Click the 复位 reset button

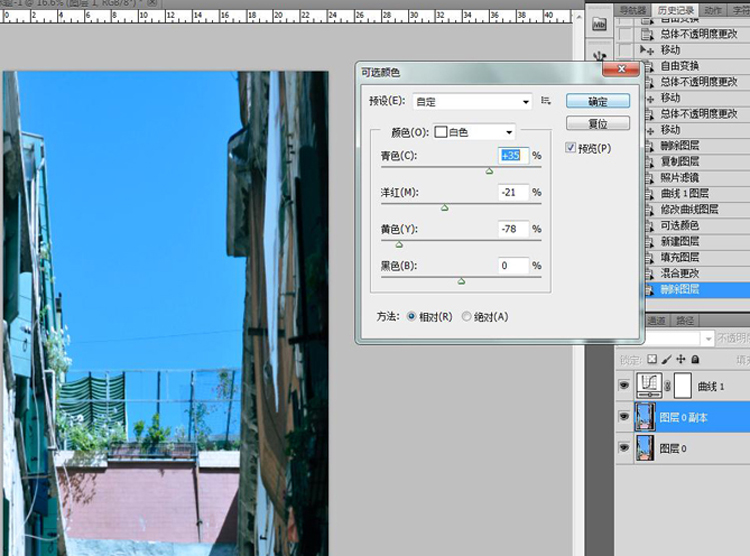(x=598, y=123)
